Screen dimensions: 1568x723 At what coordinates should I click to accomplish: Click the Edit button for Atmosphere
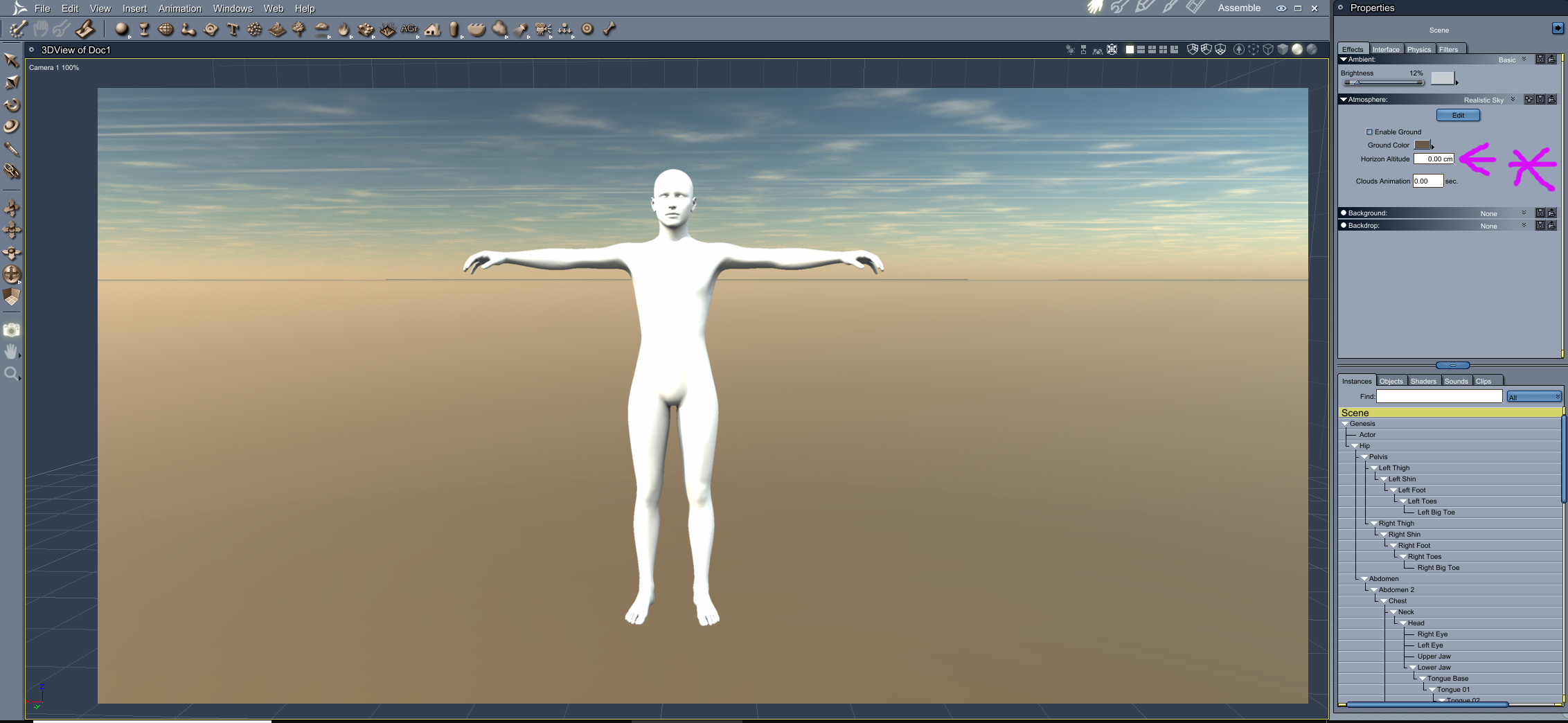point(1458,115)
